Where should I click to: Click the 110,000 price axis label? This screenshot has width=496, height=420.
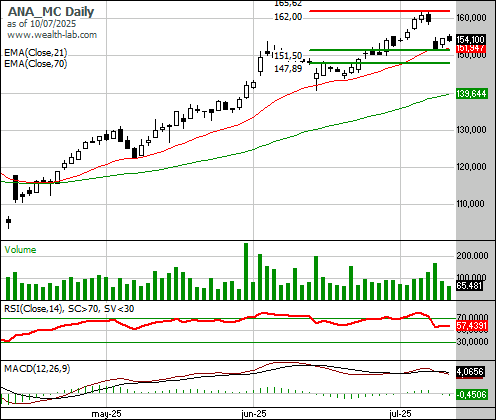tap(470, 203)
